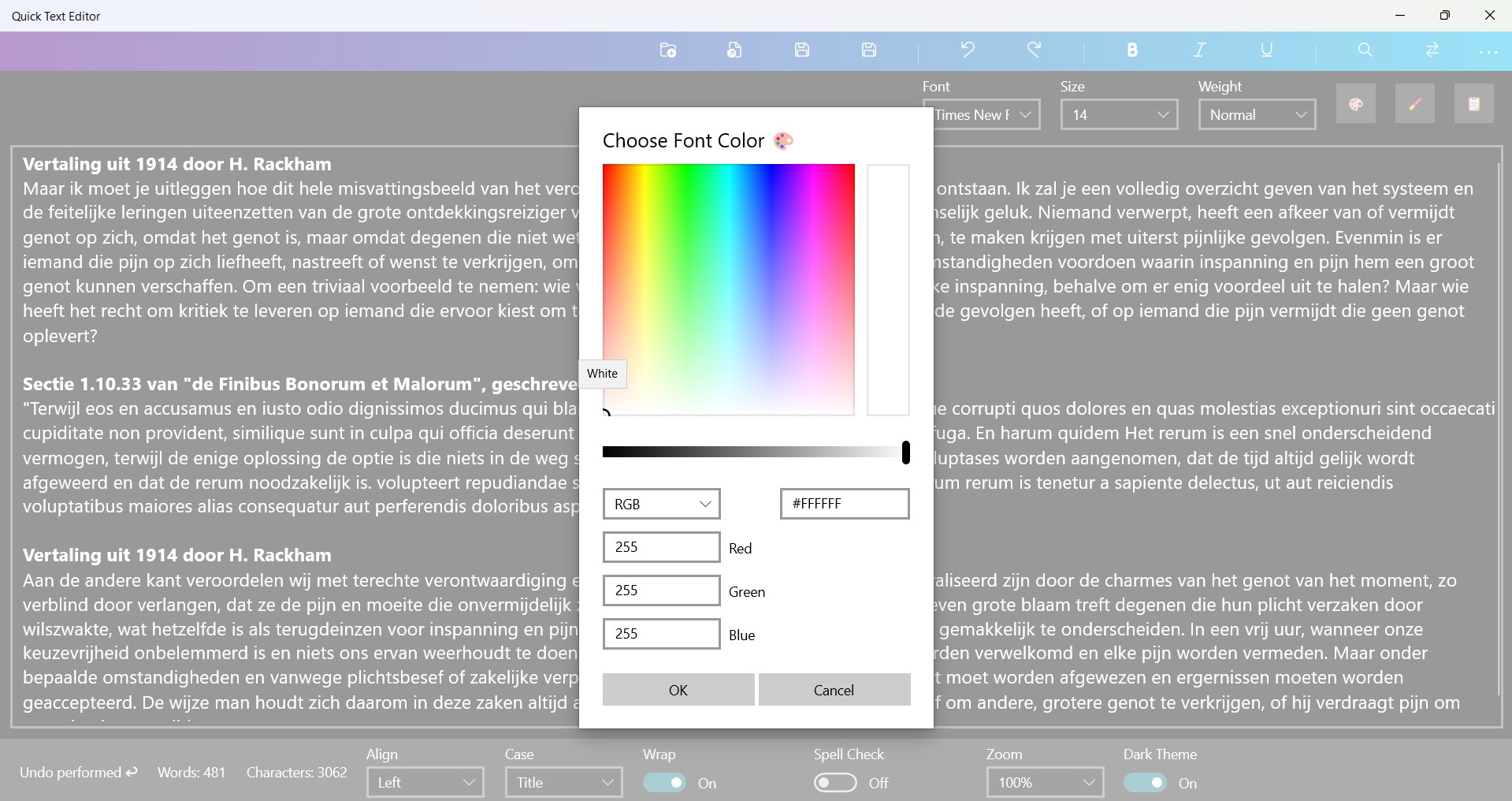Turn off the Wrap toggle
Screen dimensions: 1512x801
[664, 782]
